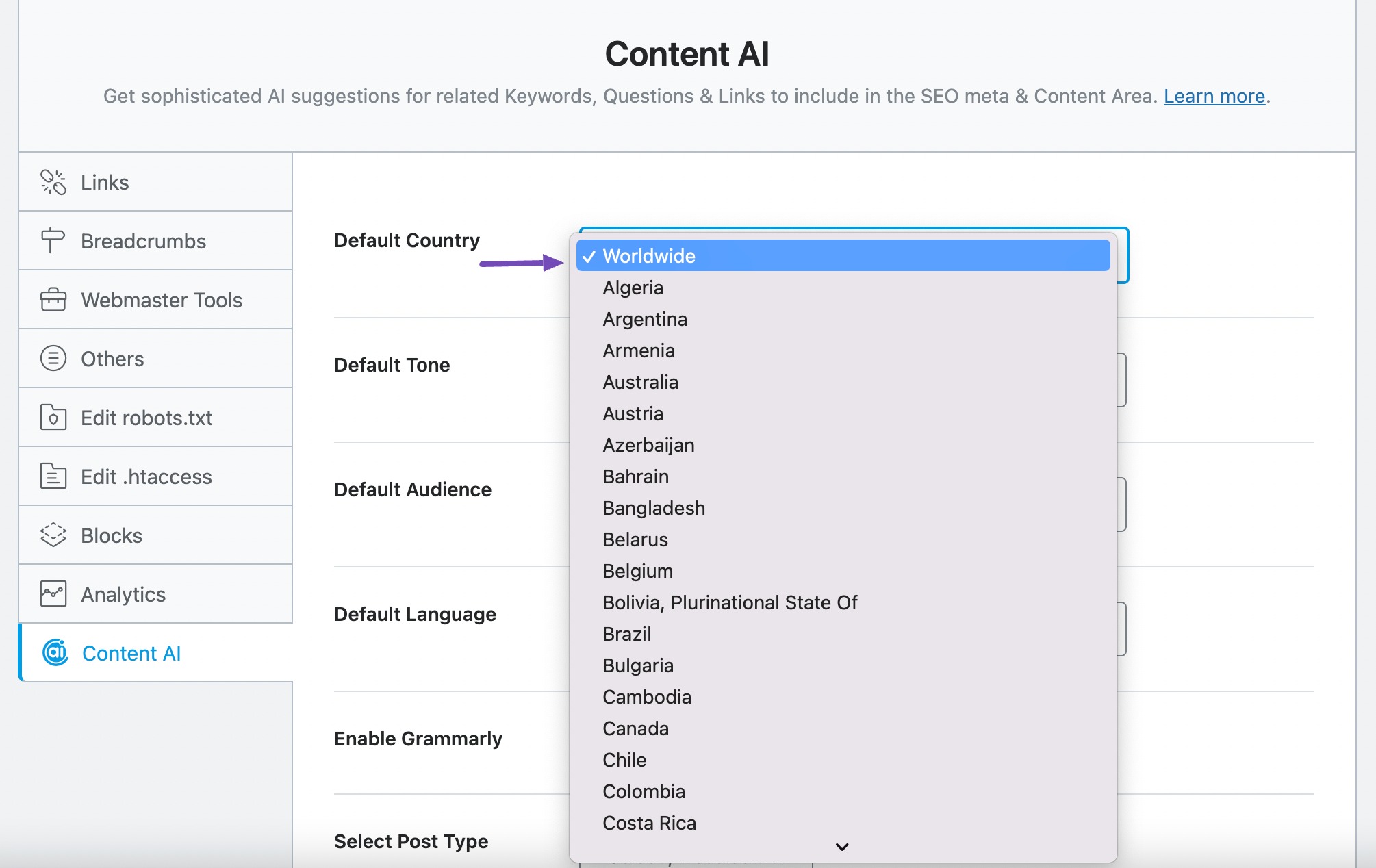Choose Argentina from the country dropdown
Screen dimensions: 1376x868
[843, 319]
